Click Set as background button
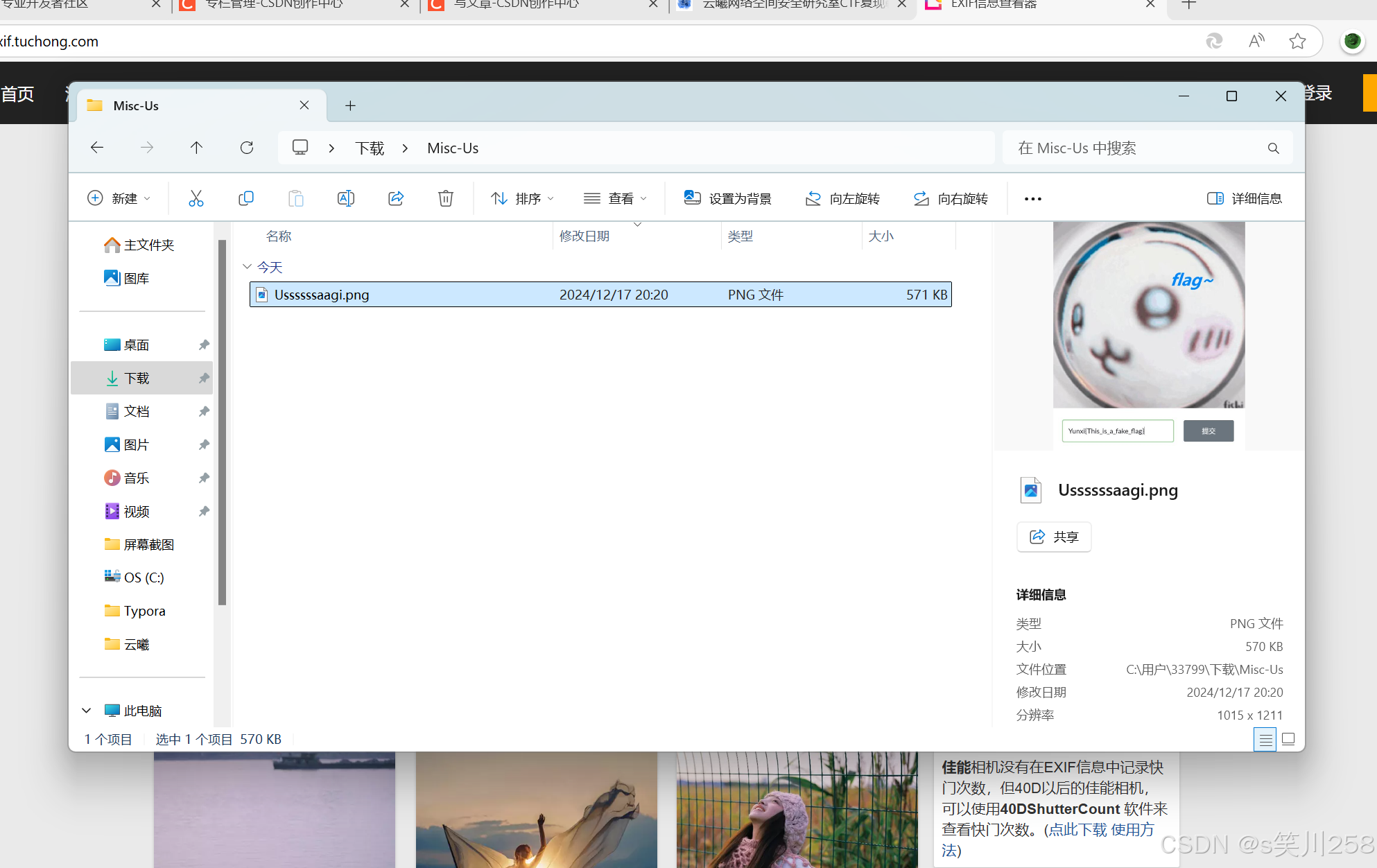Viewport: 1377px width, 868px height. [728, 199]
